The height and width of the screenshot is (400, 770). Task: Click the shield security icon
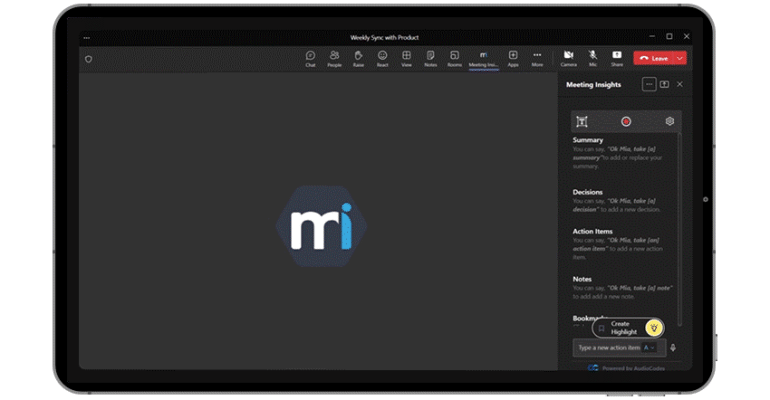click(x=88, y=59)
